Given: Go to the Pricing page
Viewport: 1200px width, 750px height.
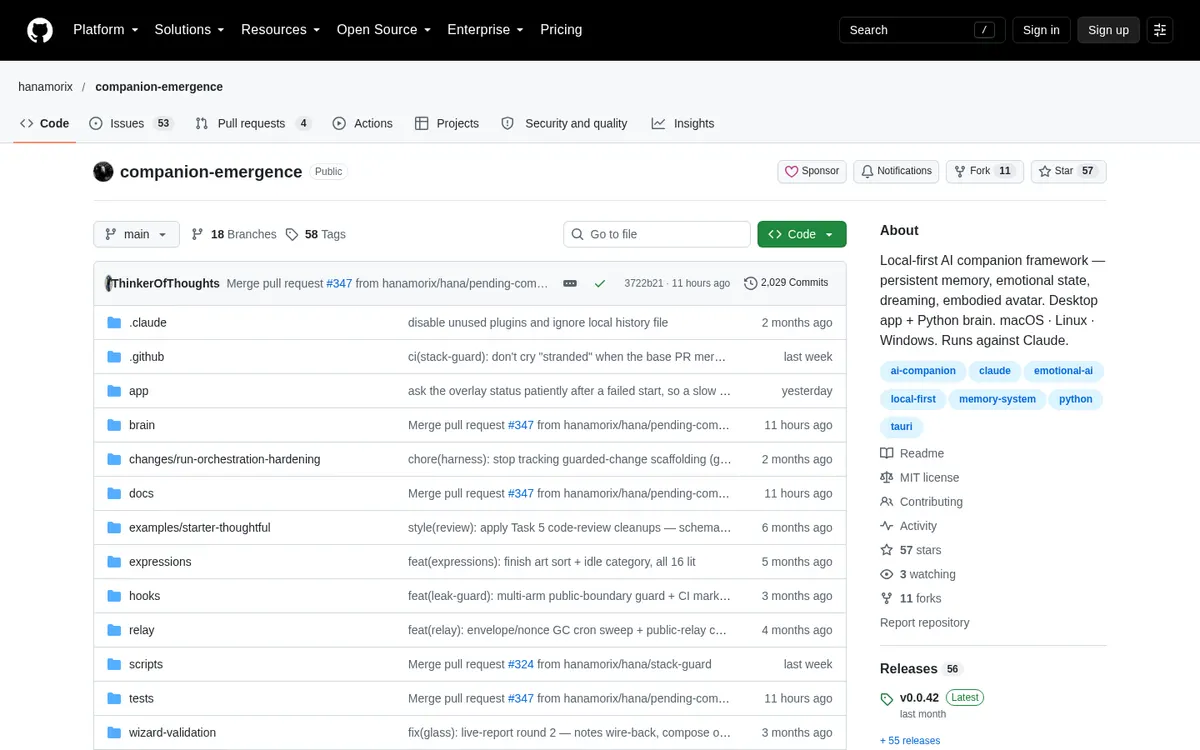Looking at the screenshot, I should point(561,30).
